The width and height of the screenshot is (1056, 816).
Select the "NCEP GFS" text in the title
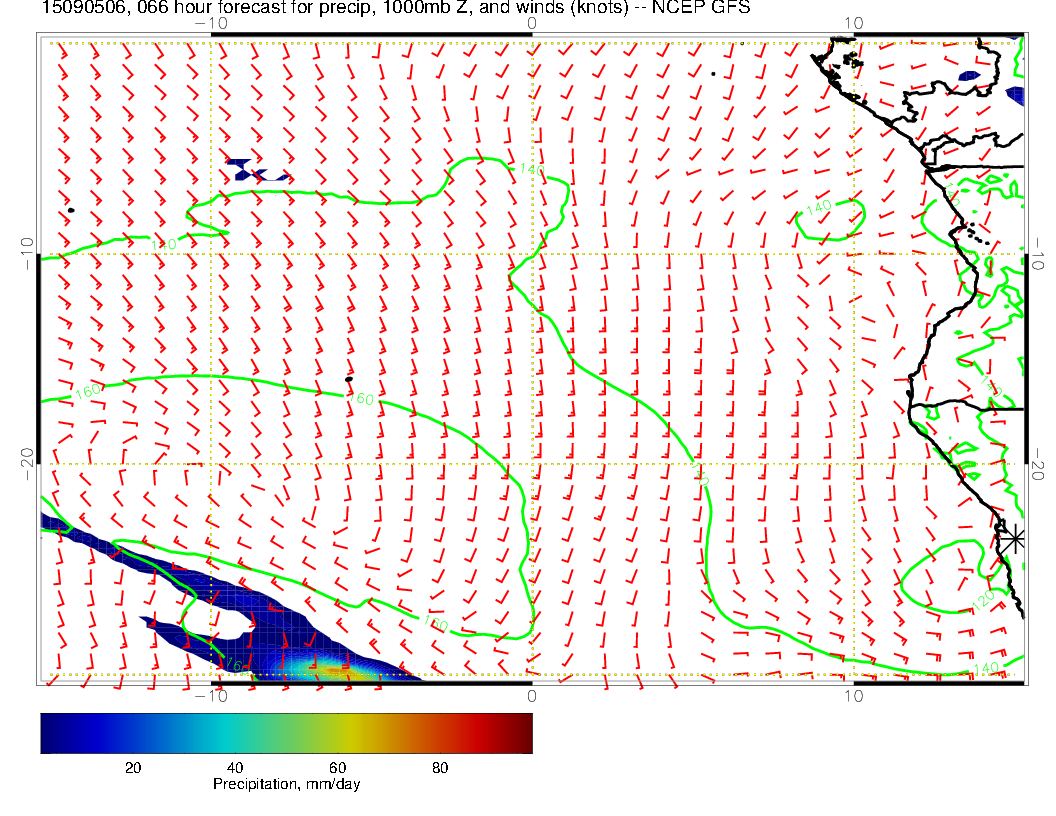[x=701, y=7]
